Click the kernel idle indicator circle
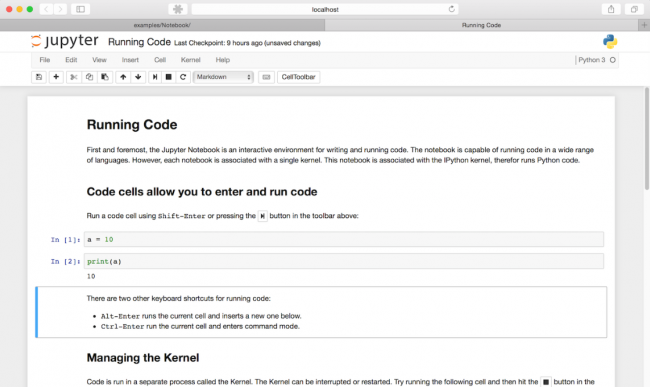650x387 pixels. point(613,60)
